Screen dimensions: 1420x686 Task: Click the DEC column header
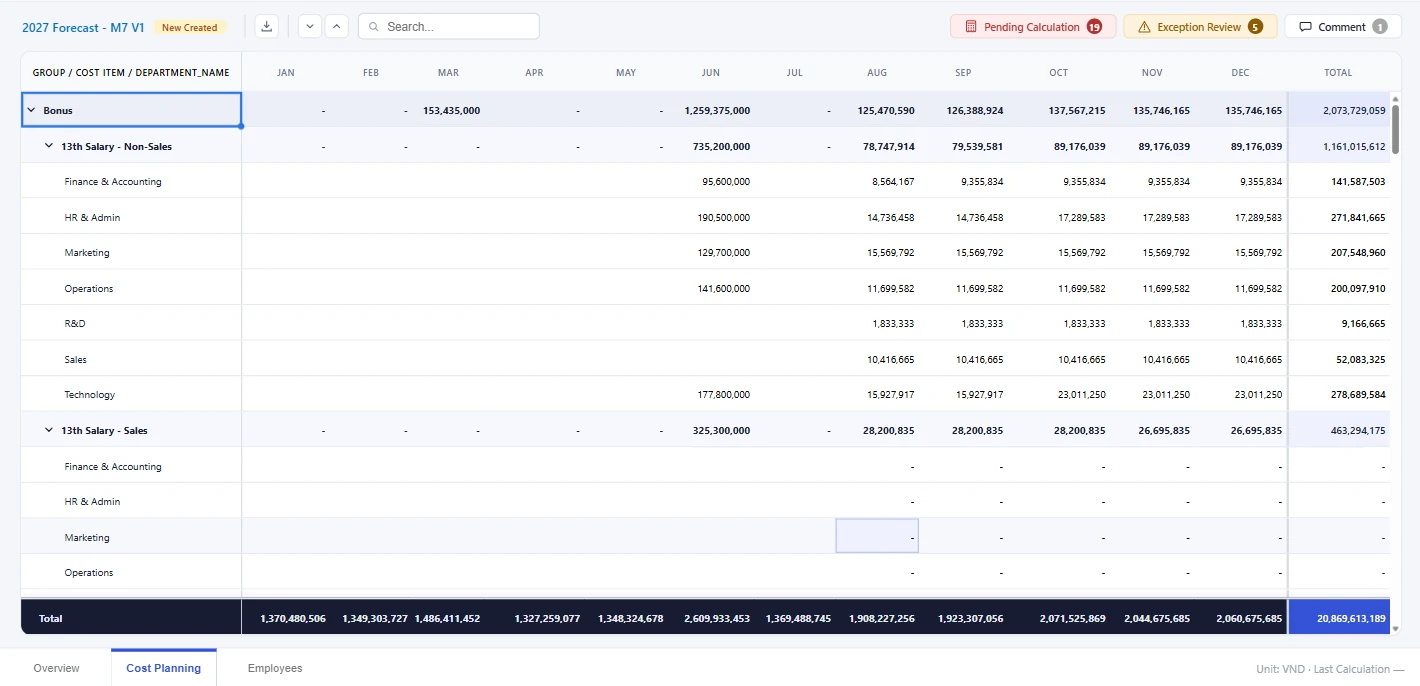coord(1240,72)
